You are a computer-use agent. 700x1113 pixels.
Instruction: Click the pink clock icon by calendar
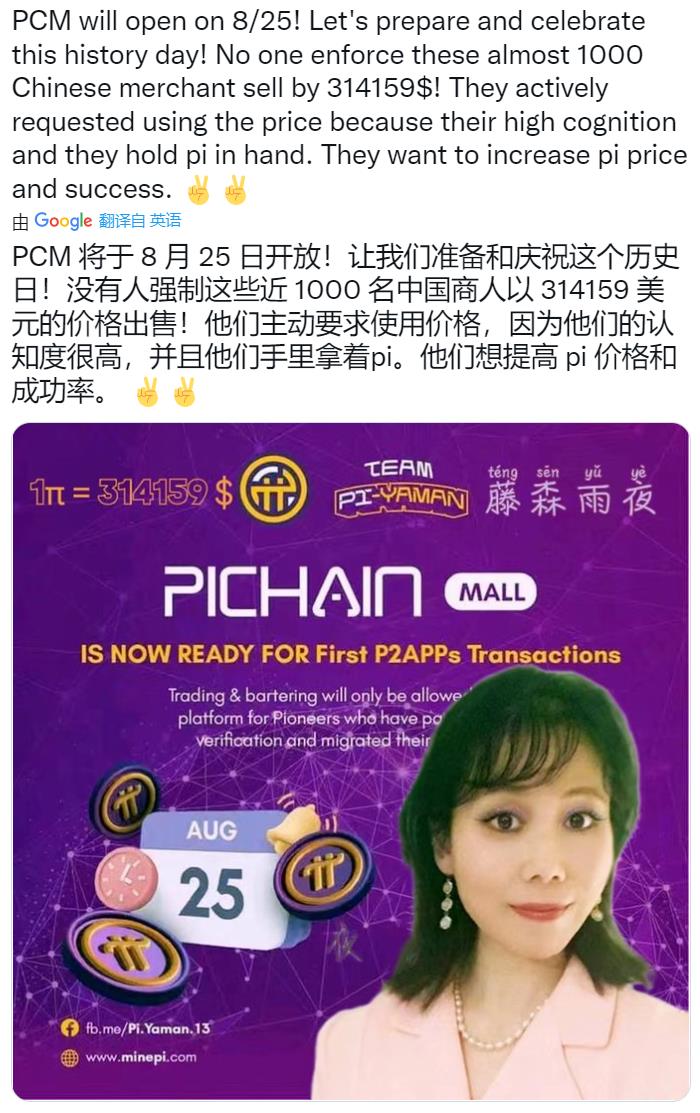(126, 878)
